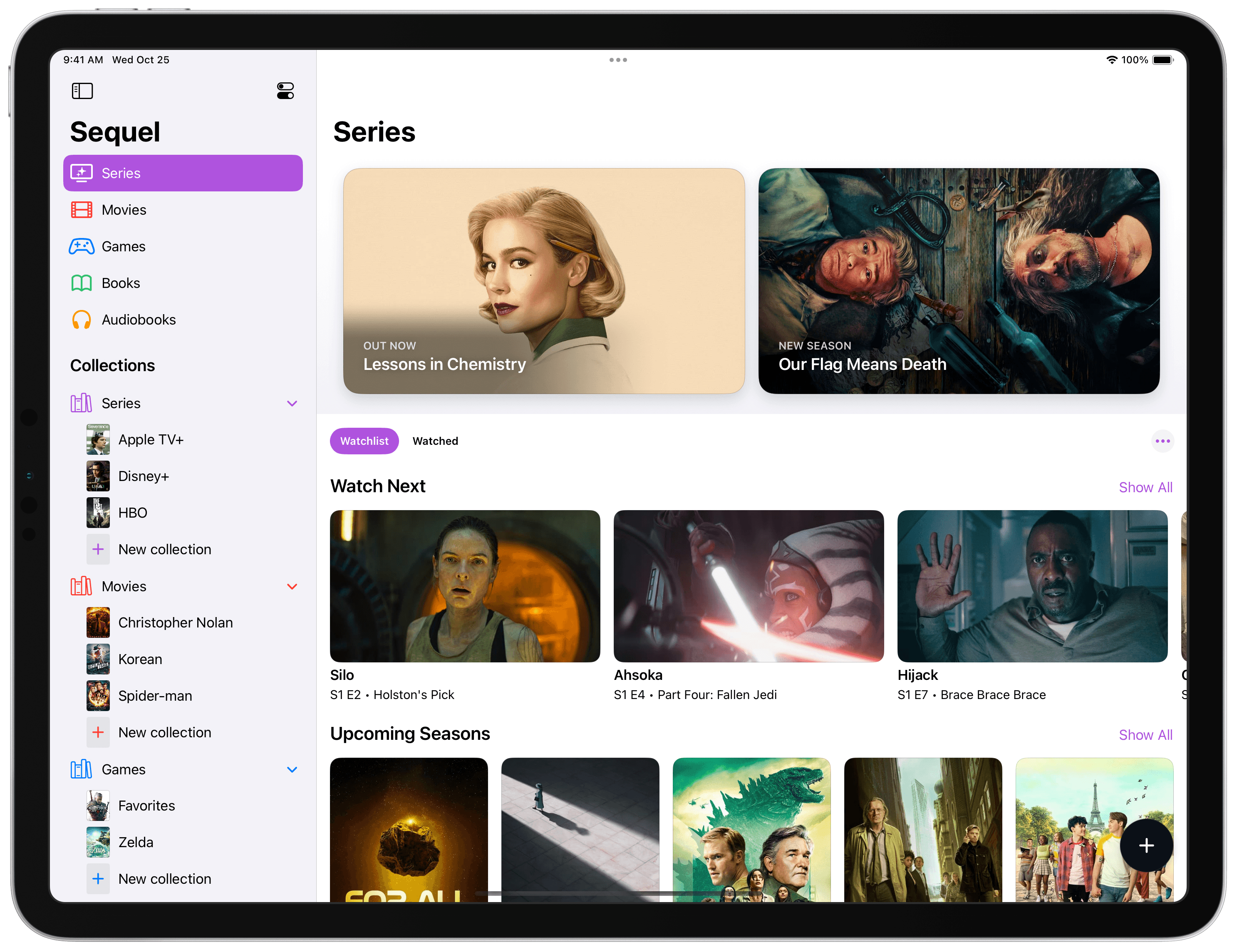Tap the Wi-Fi status icon
Image resolution: width=1237 pixels, height=952 pixels.
click(1113, 60)
